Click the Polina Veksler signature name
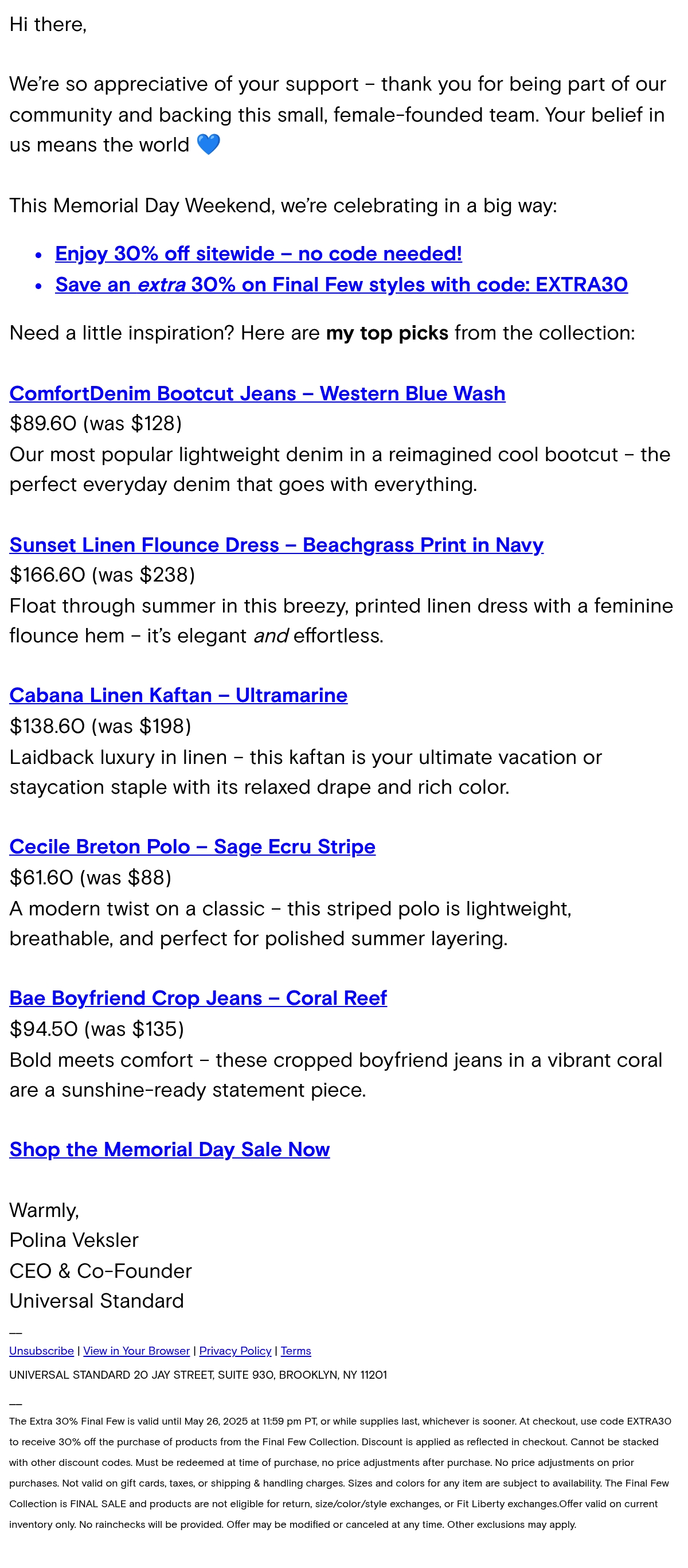Image resolution: width=688 pixels, height=1568 pixels. pos(73,1240)
